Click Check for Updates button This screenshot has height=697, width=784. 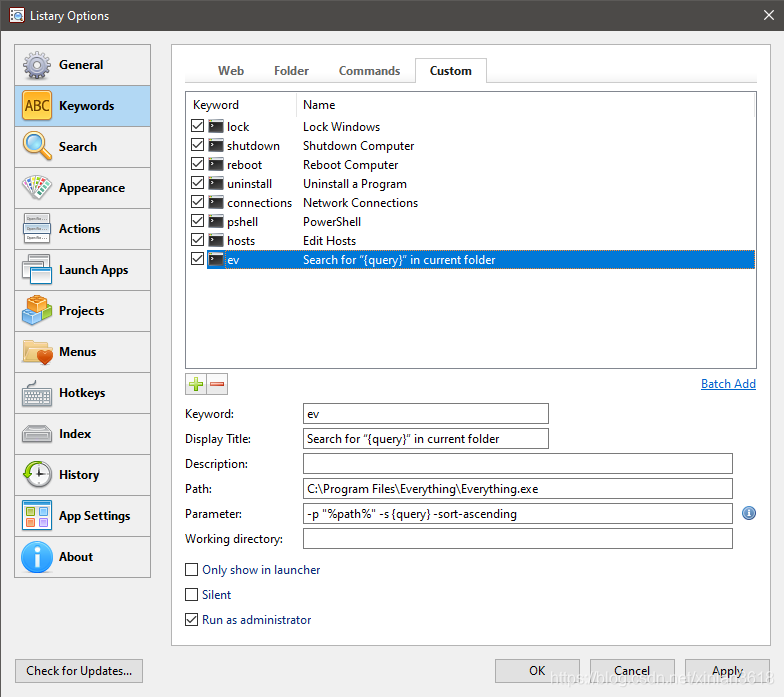tap(79, 671)
